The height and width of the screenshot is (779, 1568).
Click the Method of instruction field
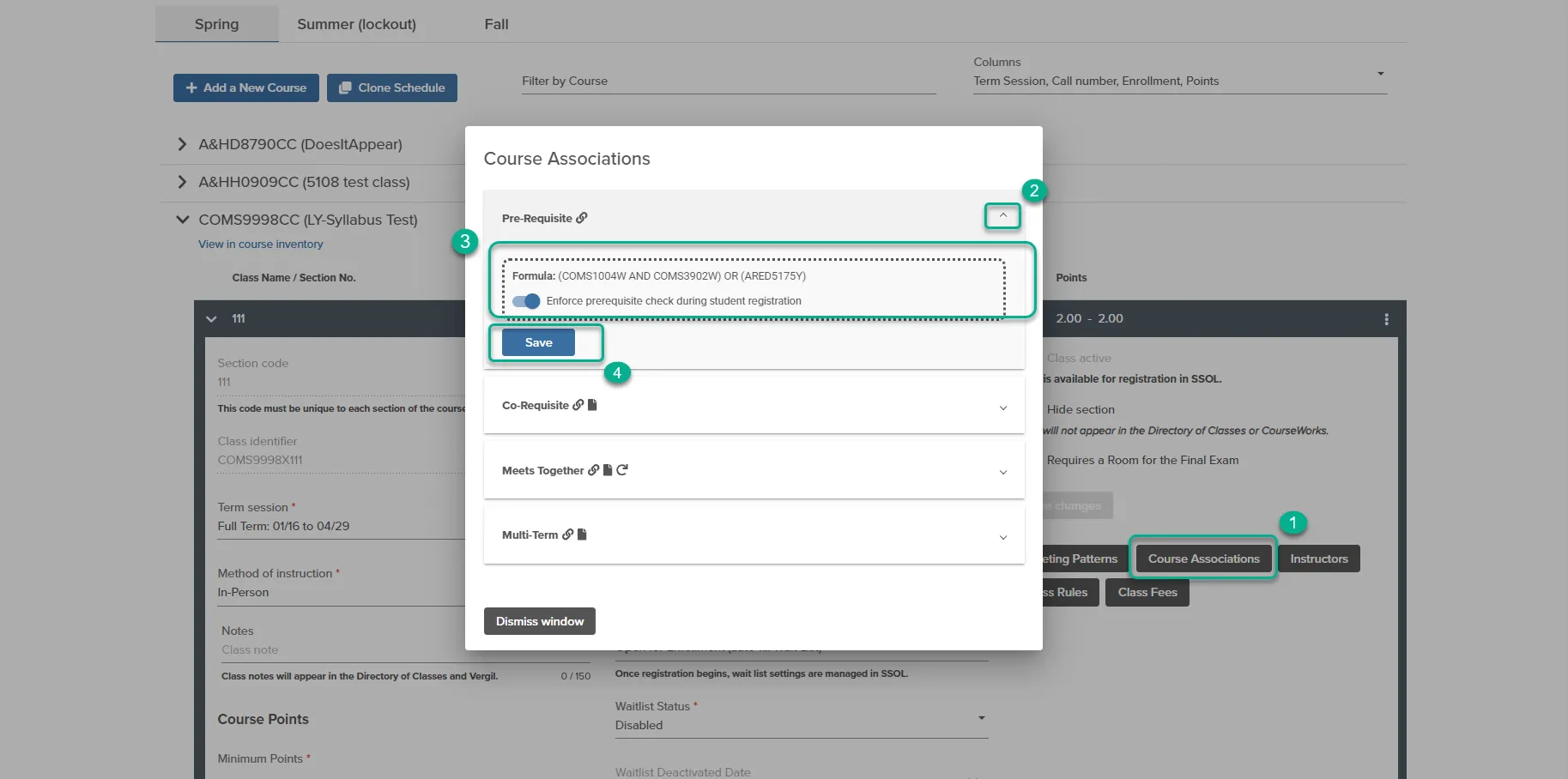pos(342,592)
